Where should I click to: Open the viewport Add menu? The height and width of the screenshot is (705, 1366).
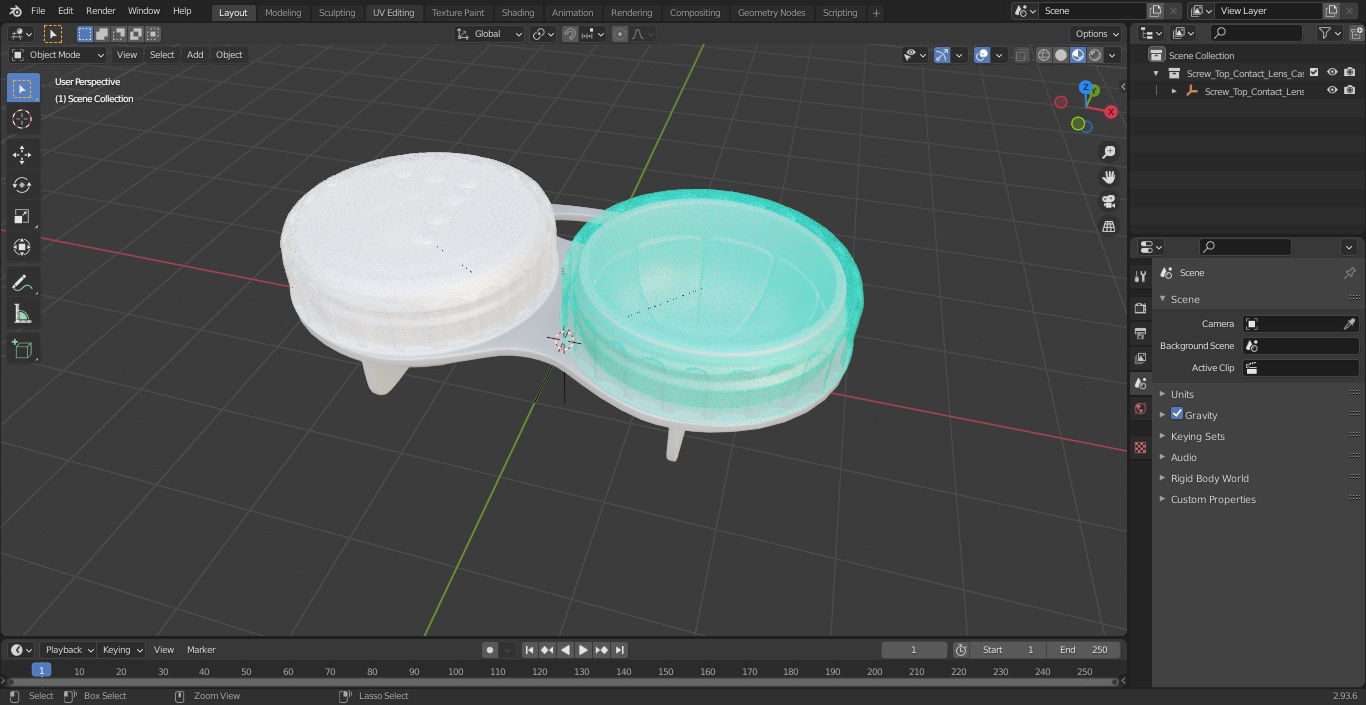tap(195, 55)
